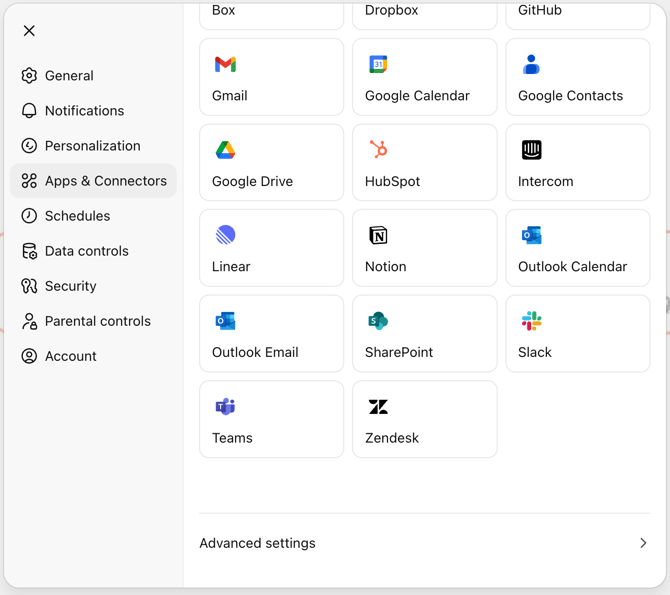This screenshot has width=670, height=595.
Task: Click the Google Drive triangle icon
Action: [225, 150]
